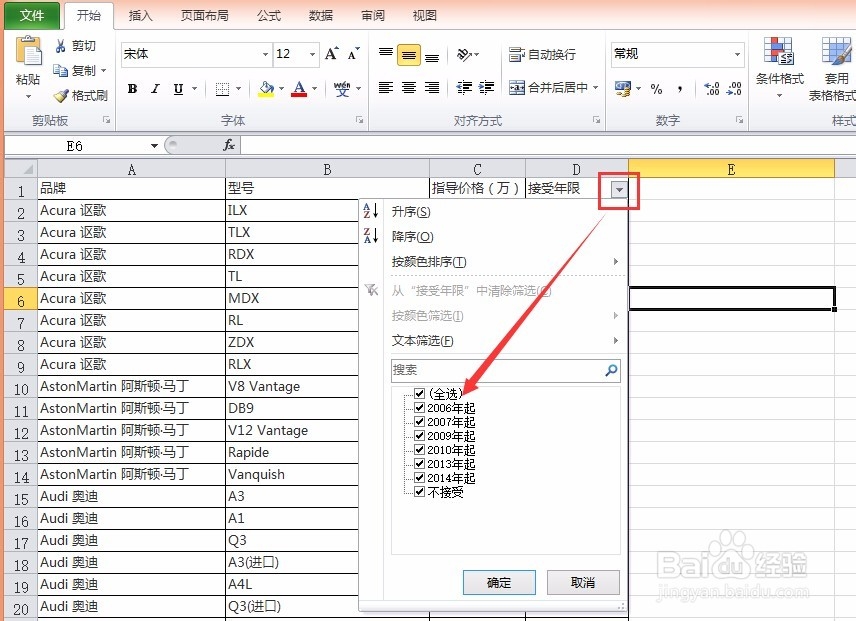856x621 pixels.
Task: Select 升序 ascending sort
Action: tap(412, 212)
